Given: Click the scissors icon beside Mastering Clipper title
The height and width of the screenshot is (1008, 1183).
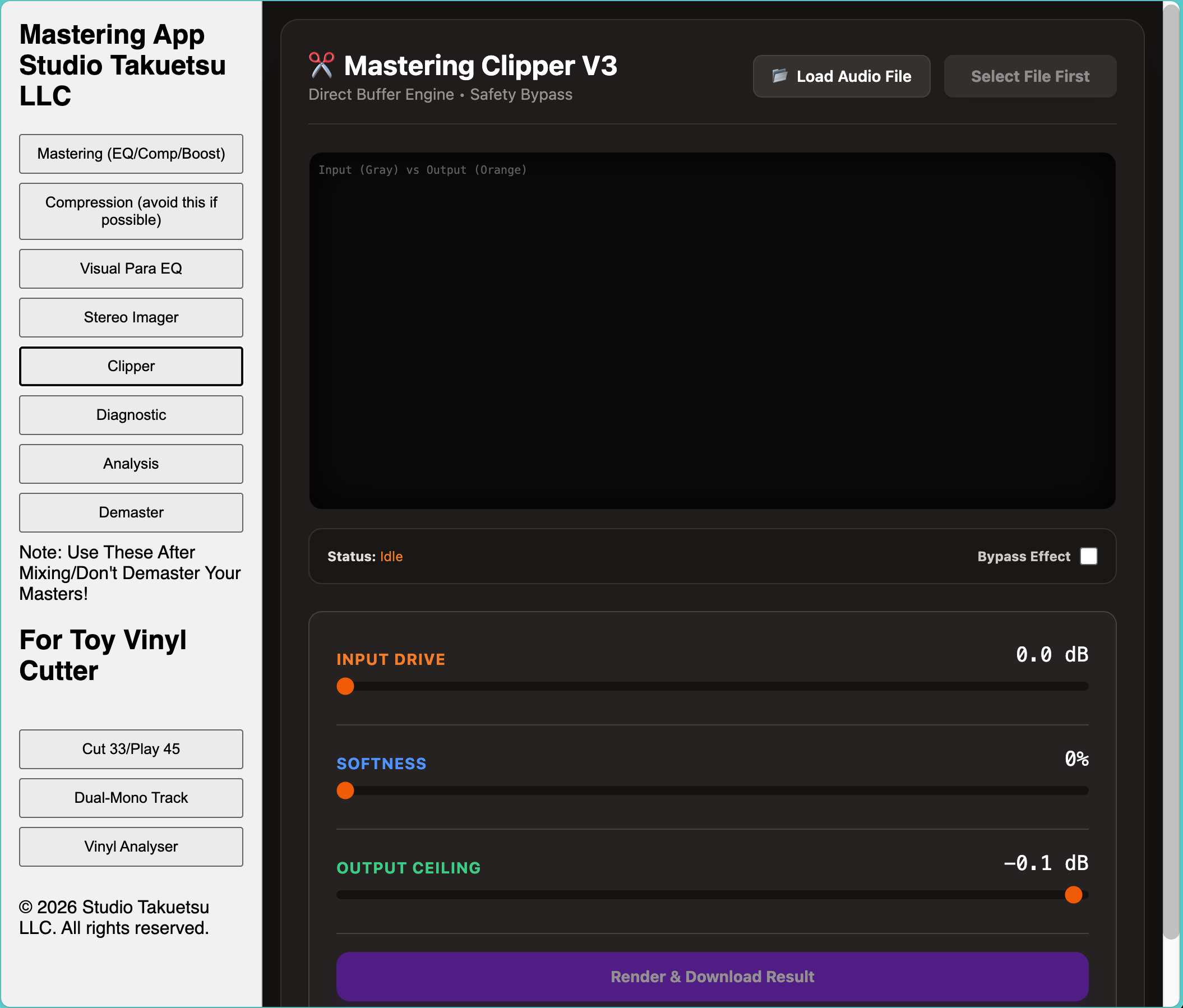Looking at the screenshot, I should pyautogui.click(x=321, y=65).
